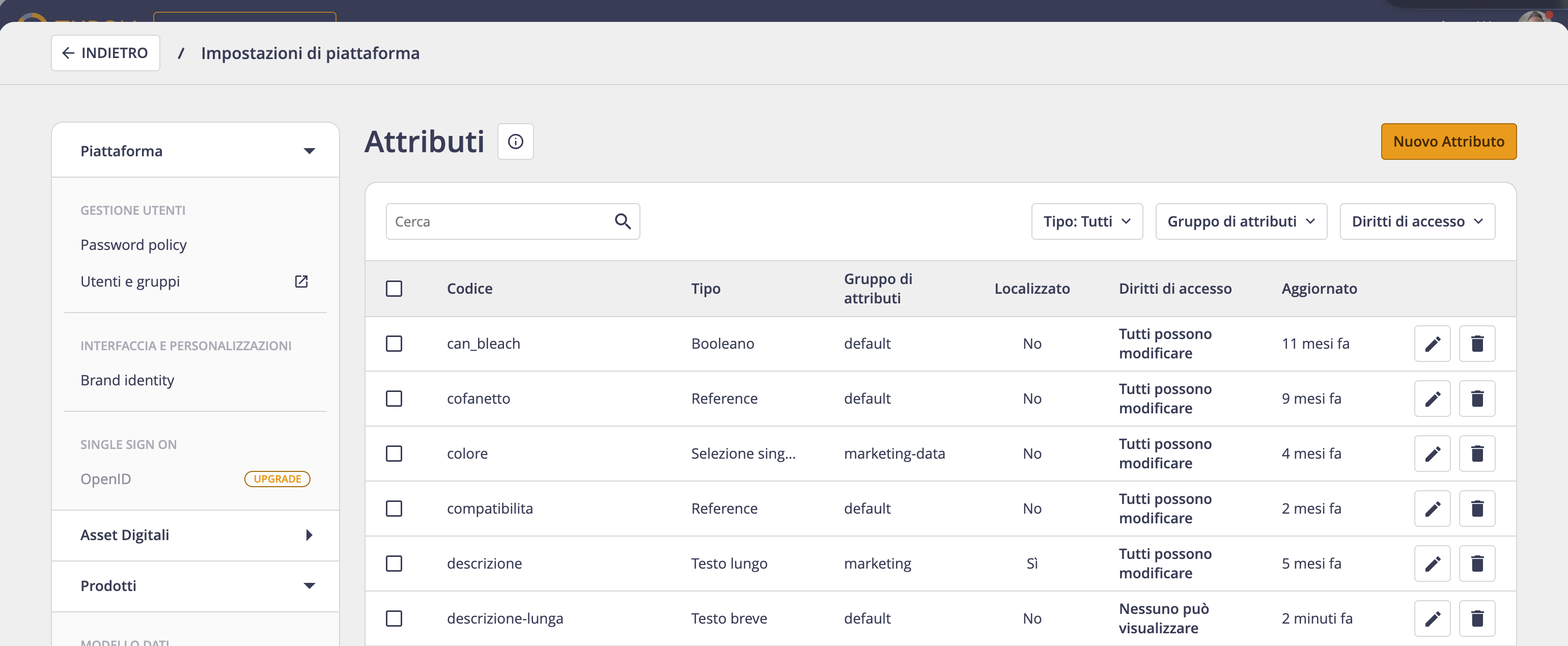Click the 11 mesi fa updated cell
This screenshot has width=1568, height=646.
point(1315,344)
